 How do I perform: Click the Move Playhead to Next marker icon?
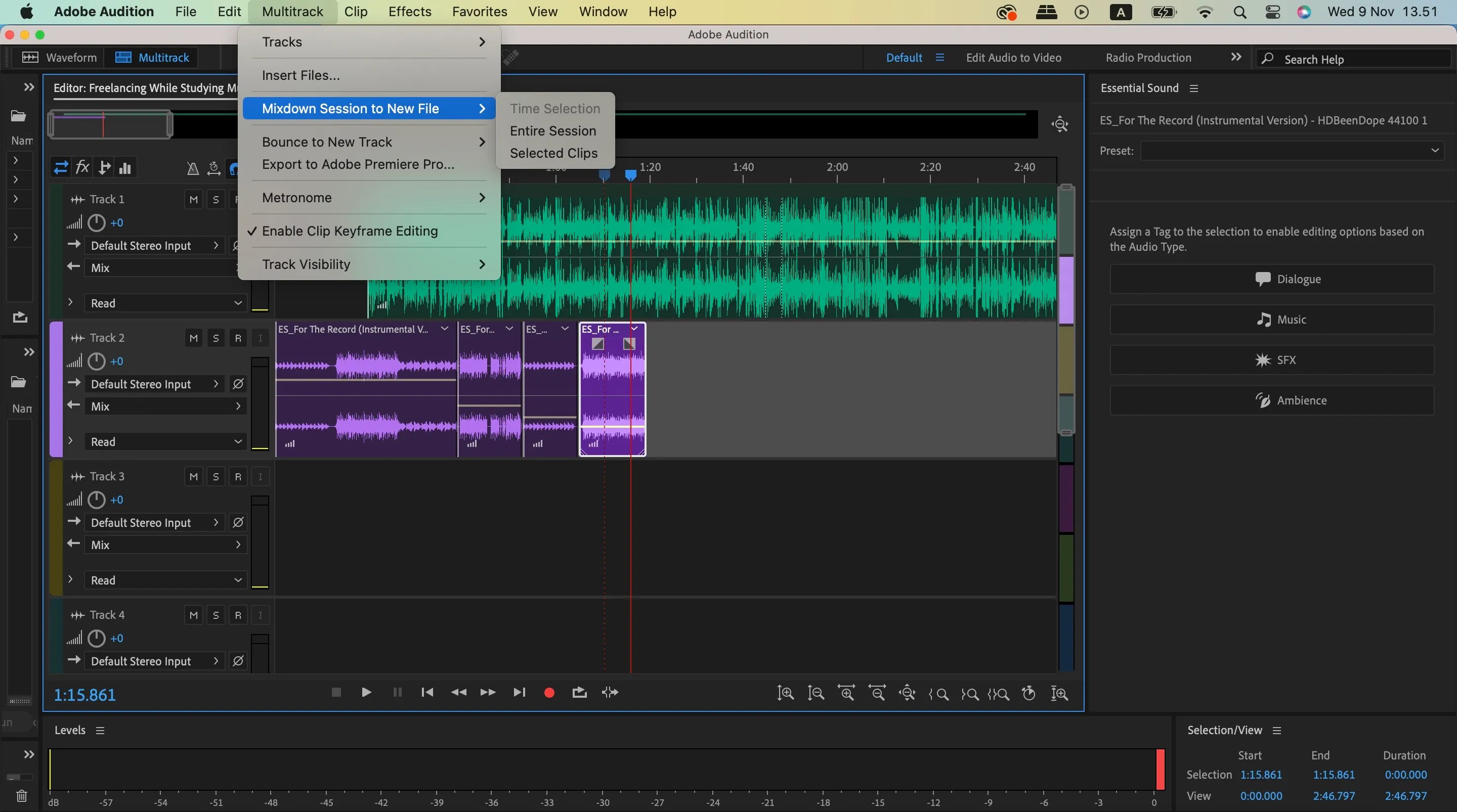pos(519,693)
